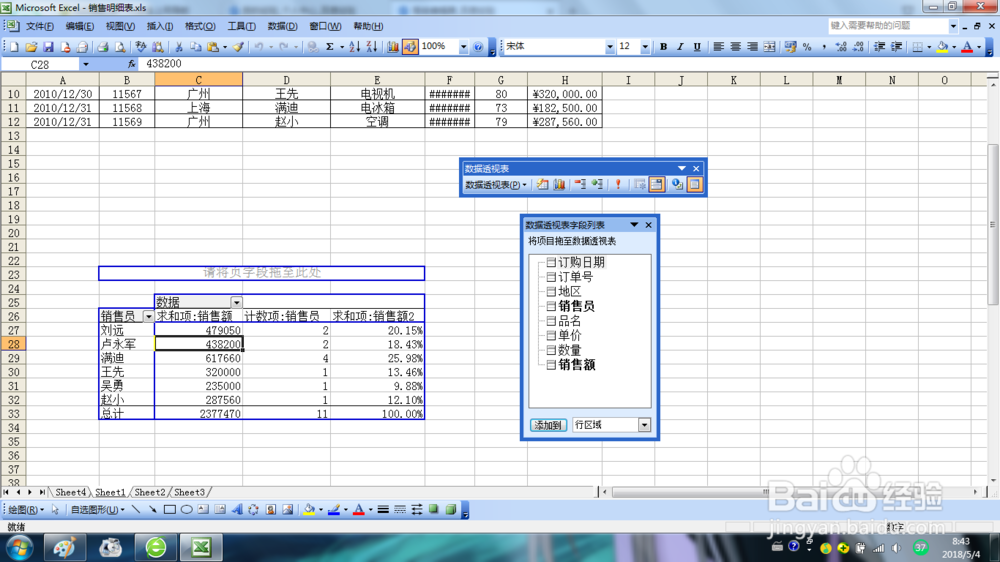Viewport: 1000px width, 562px height.
Task: Save the workbook with the floppy disk icon
Action: point(48,47)
